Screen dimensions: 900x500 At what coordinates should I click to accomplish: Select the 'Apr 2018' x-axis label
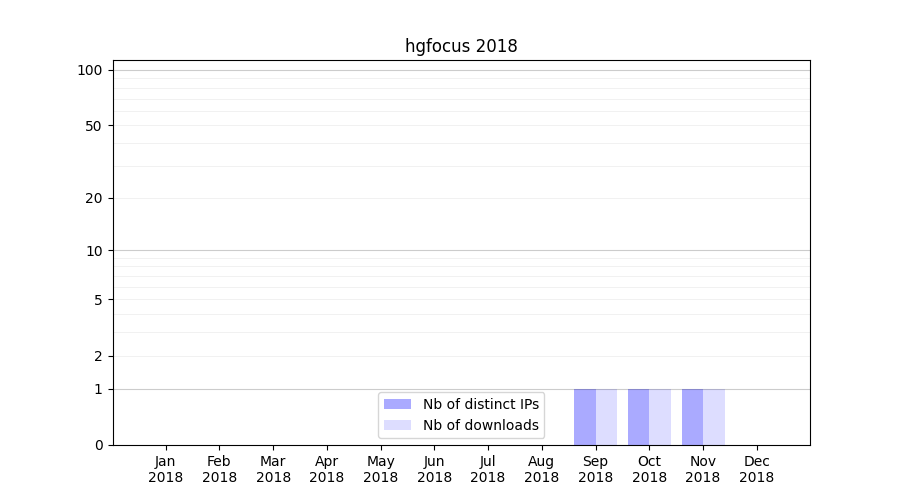[326, 469]
